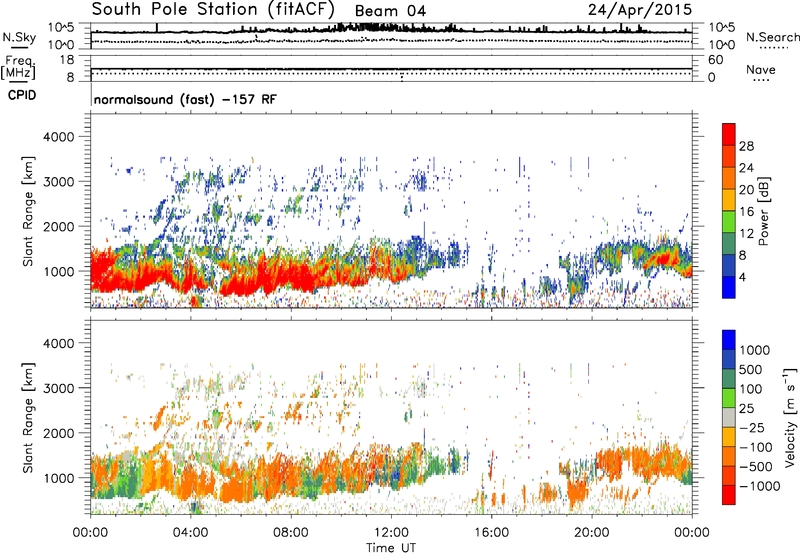Screen dimensions: 800x554
Task: Click the 04:00 time axis label
Action: click(190, 533)
